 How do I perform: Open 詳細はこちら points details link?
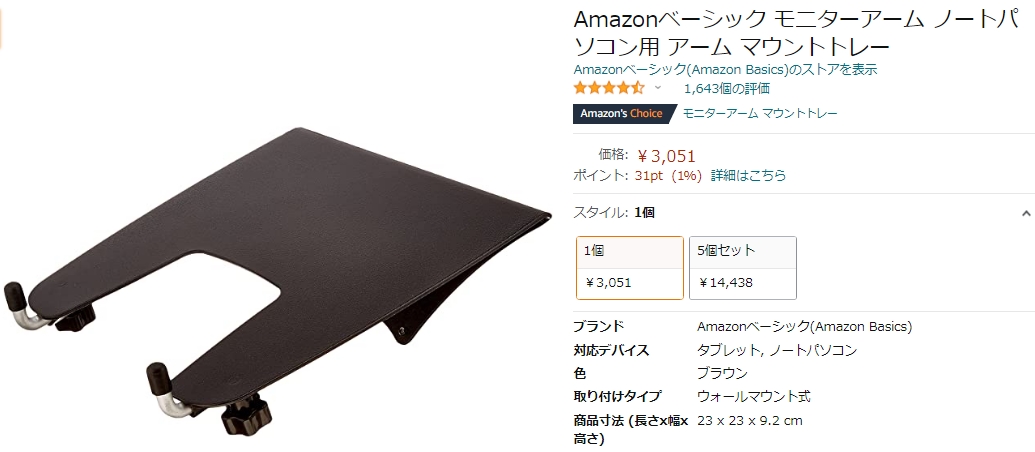click(x=749, y=176)
